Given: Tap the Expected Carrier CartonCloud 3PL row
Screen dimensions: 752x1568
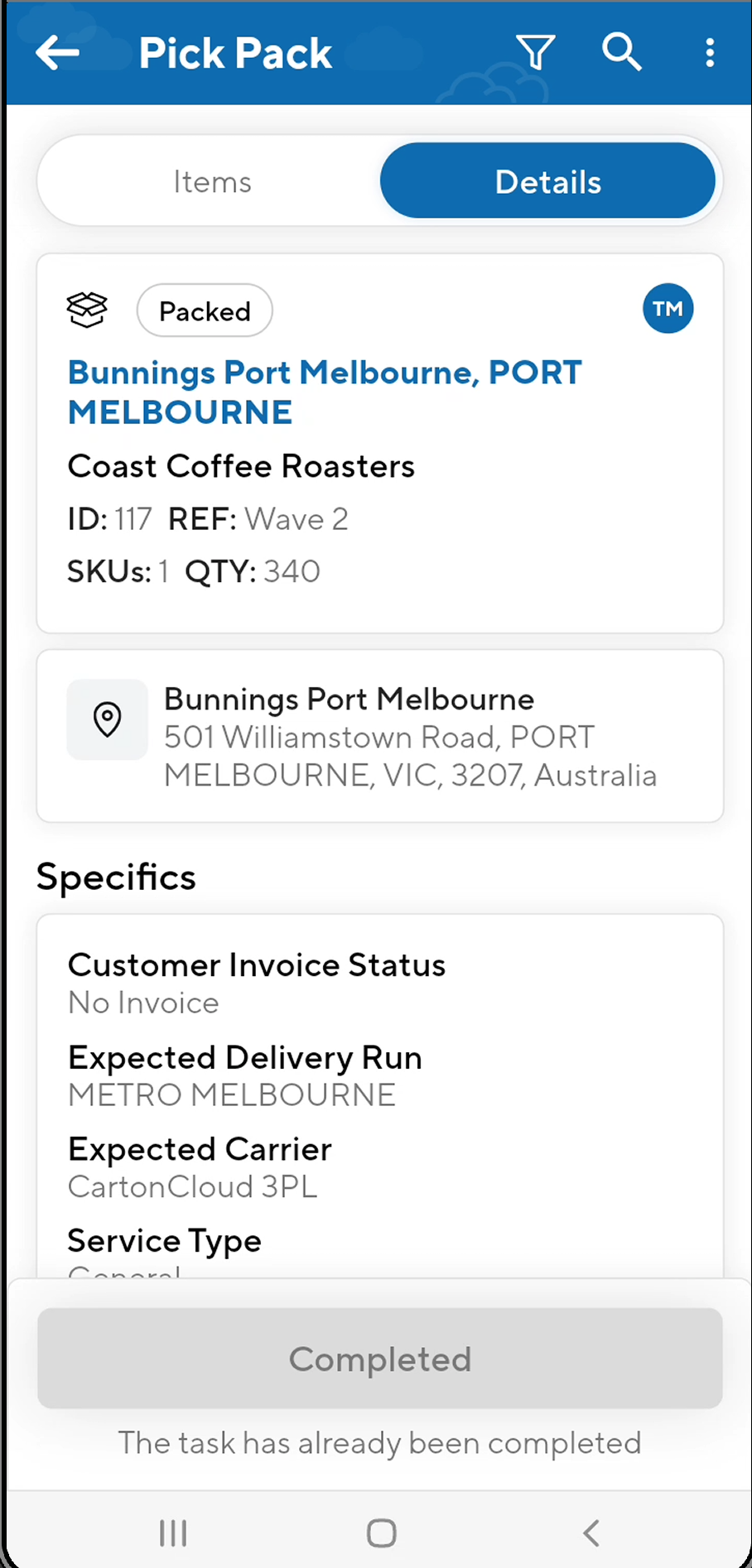Looking at the screenshot, I should pos(200,1167).
